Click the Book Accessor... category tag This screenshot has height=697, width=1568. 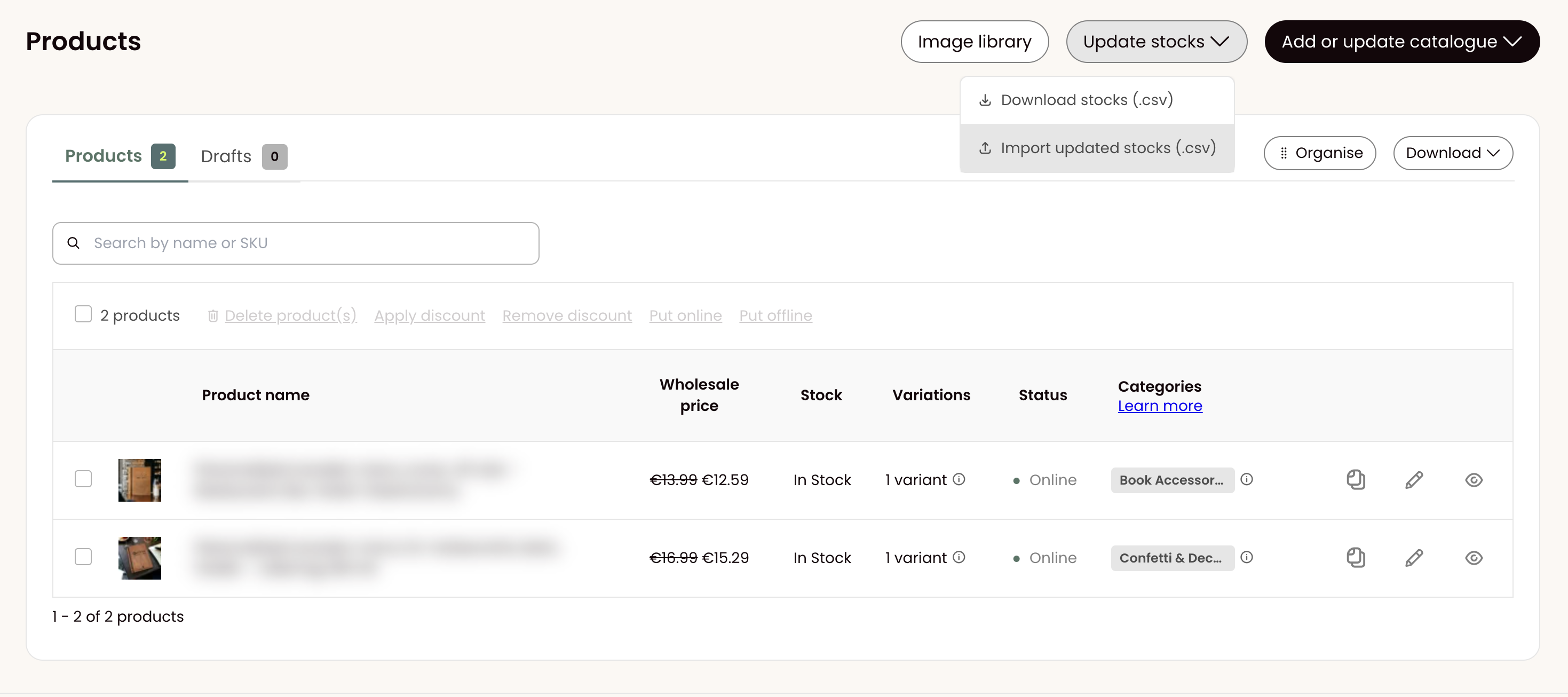coord(1173,480)
